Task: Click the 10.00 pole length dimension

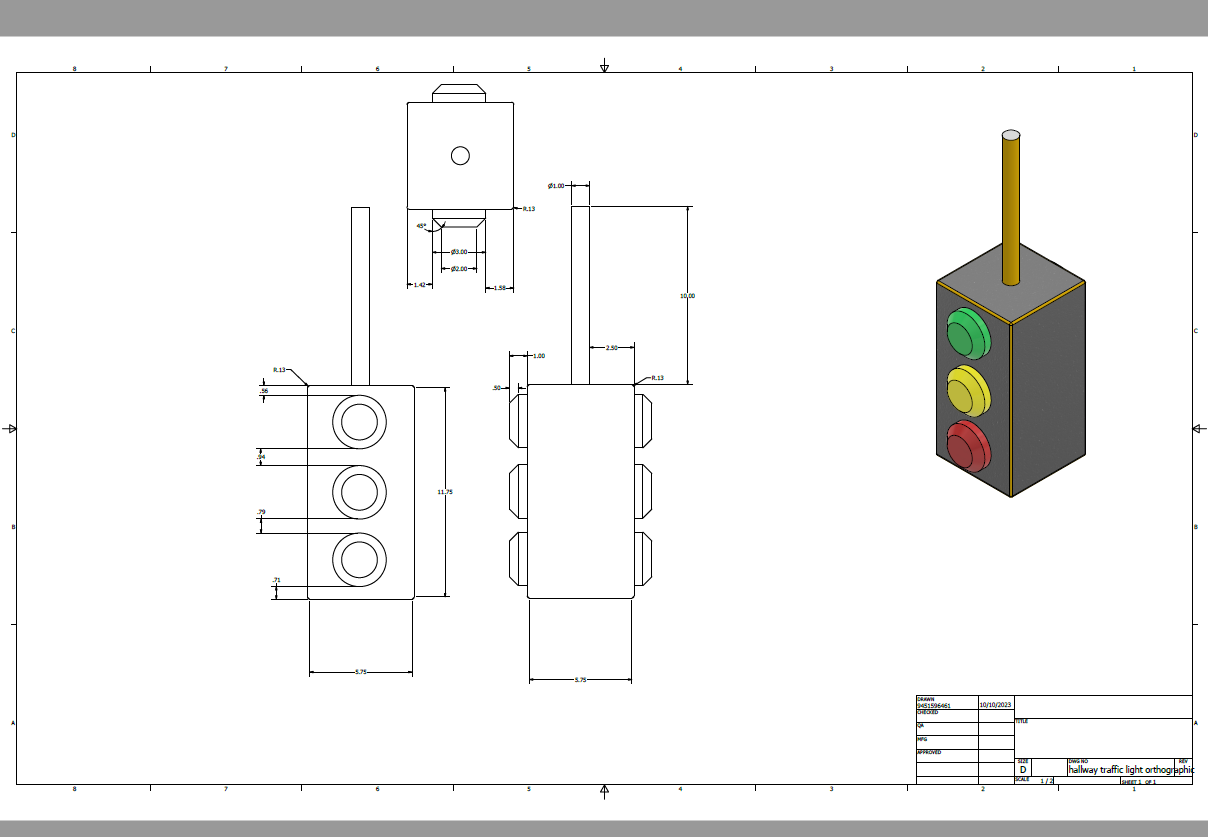Action: pos(687,296)
